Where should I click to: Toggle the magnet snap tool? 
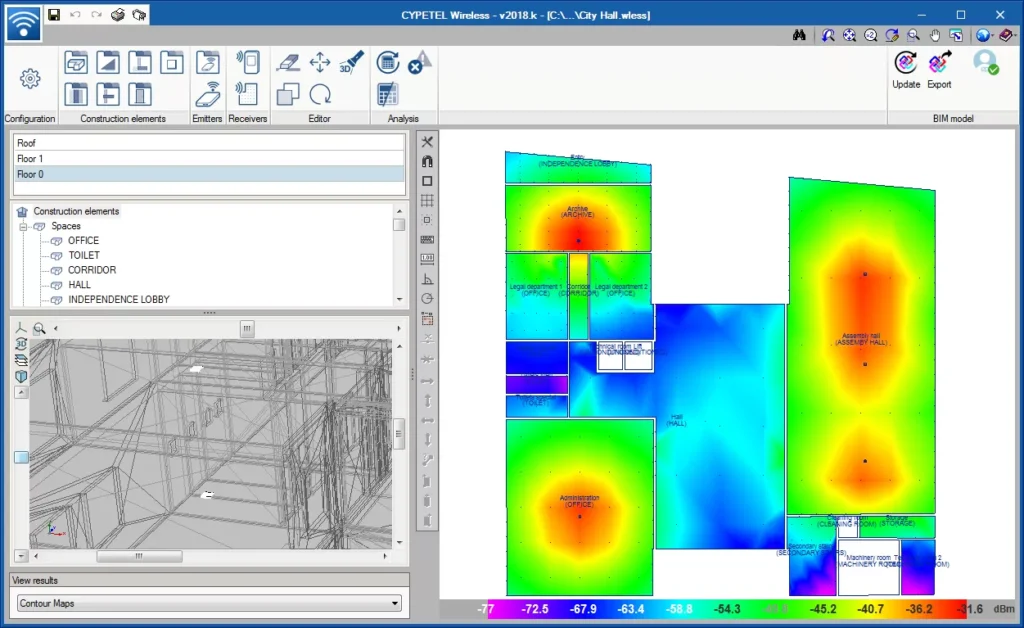tap(427, 161)
